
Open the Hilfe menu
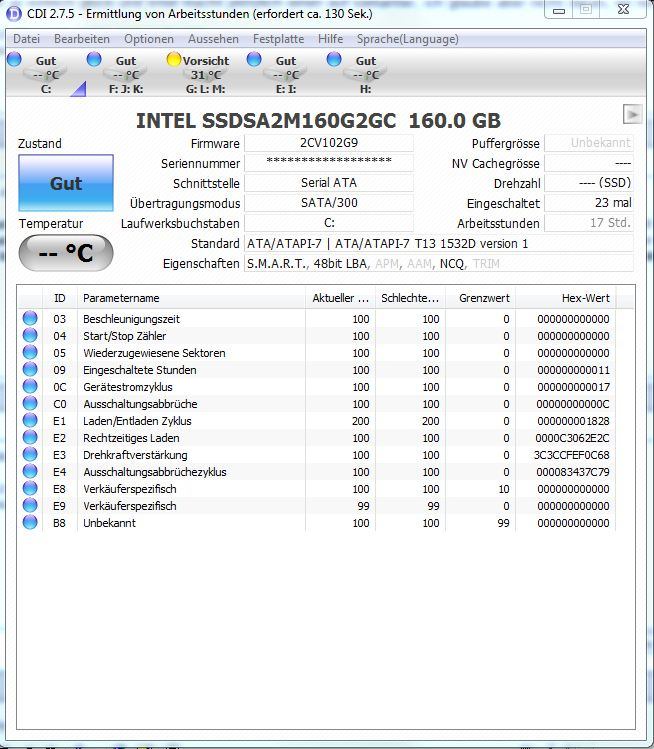pyautogui.click(x=331, y=39)
